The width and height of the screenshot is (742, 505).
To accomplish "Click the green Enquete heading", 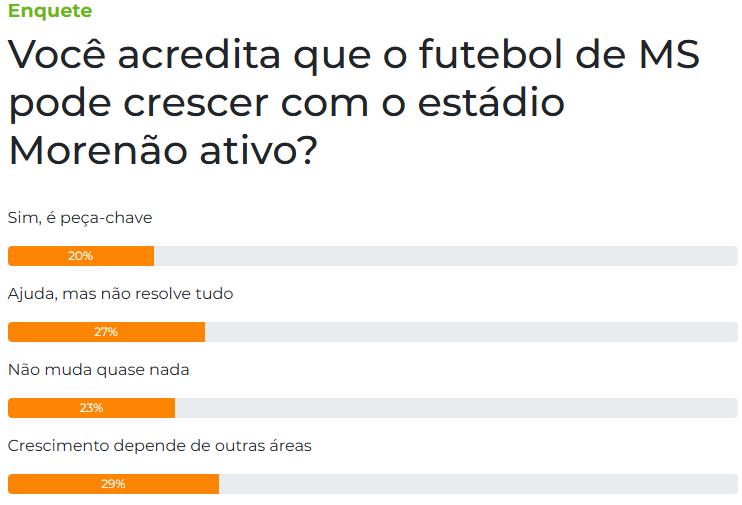I will click(x=50, y=11).
